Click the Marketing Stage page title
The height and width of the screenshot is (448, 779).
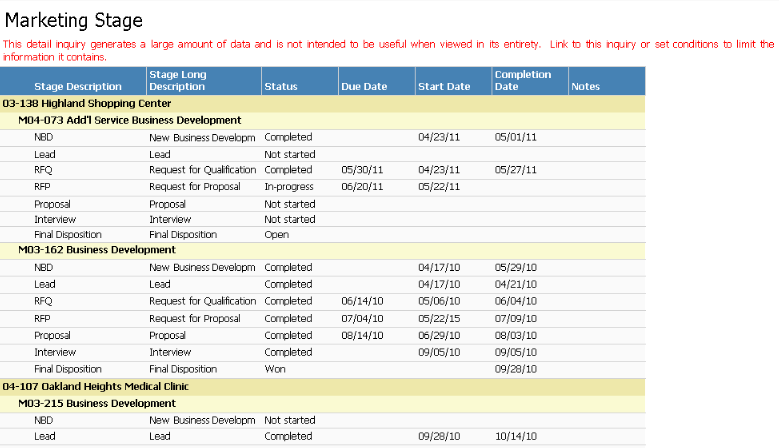point(74,20)
